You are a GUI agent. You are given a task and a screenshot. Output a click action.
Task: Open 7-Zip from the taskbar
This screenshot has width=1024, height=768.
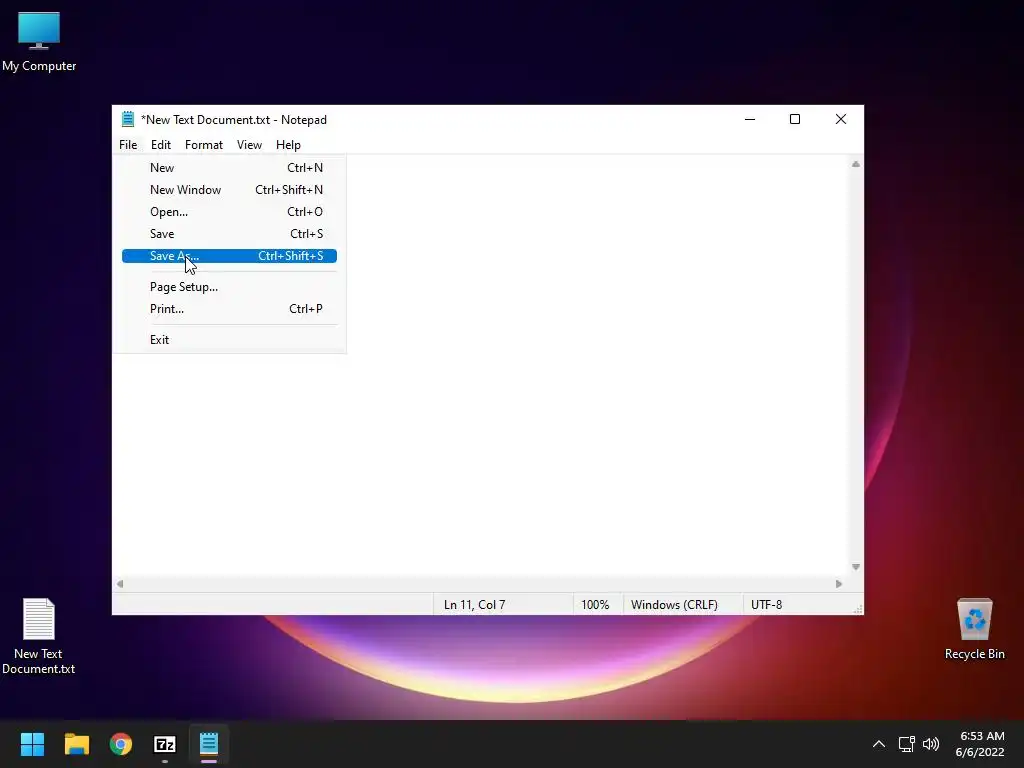click(165, 744)
